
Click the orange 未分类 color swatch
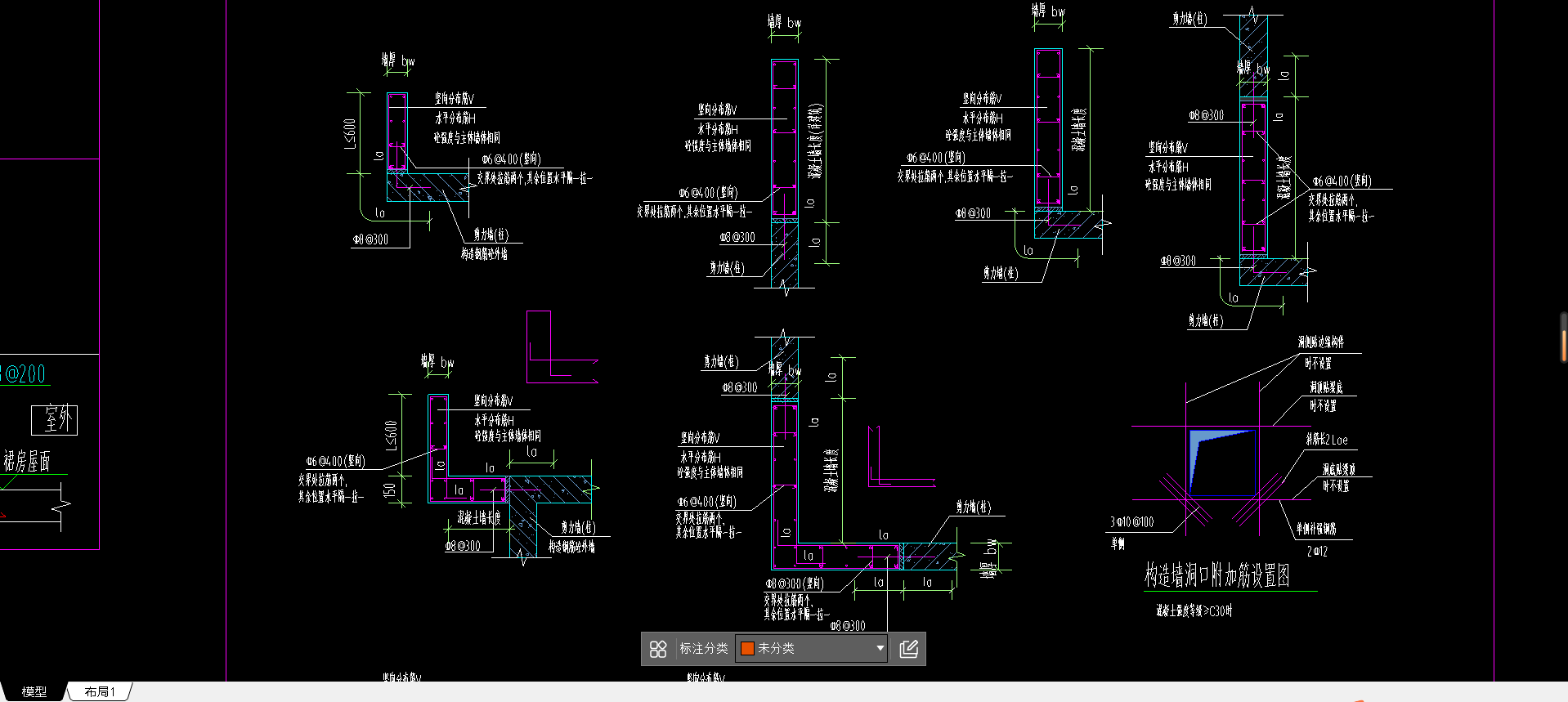(x=747, y=648)
